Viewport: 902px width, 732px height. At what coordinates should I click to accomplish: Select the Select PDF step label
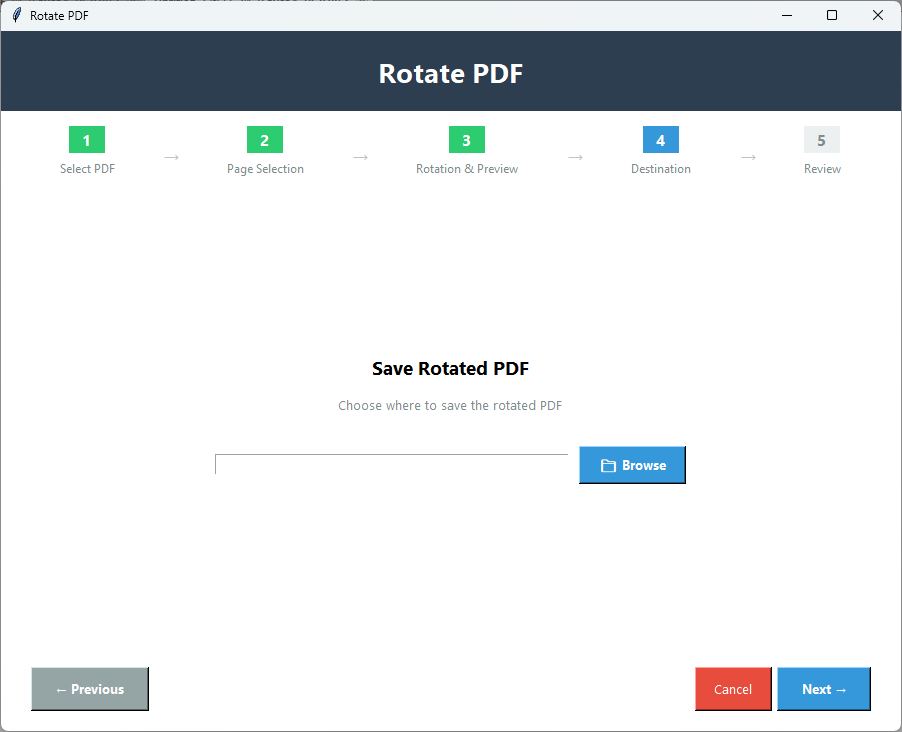coord(87,168)
